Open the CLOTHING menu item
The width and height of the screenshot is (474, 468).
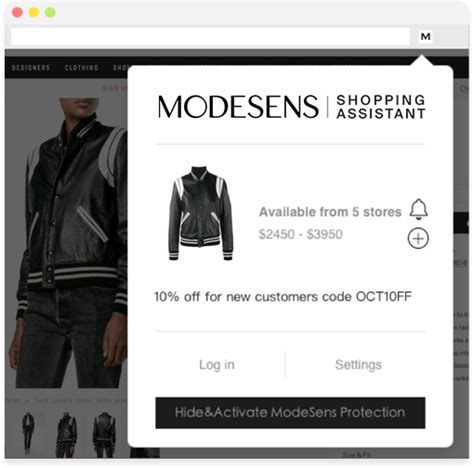[x=82, y=68]
